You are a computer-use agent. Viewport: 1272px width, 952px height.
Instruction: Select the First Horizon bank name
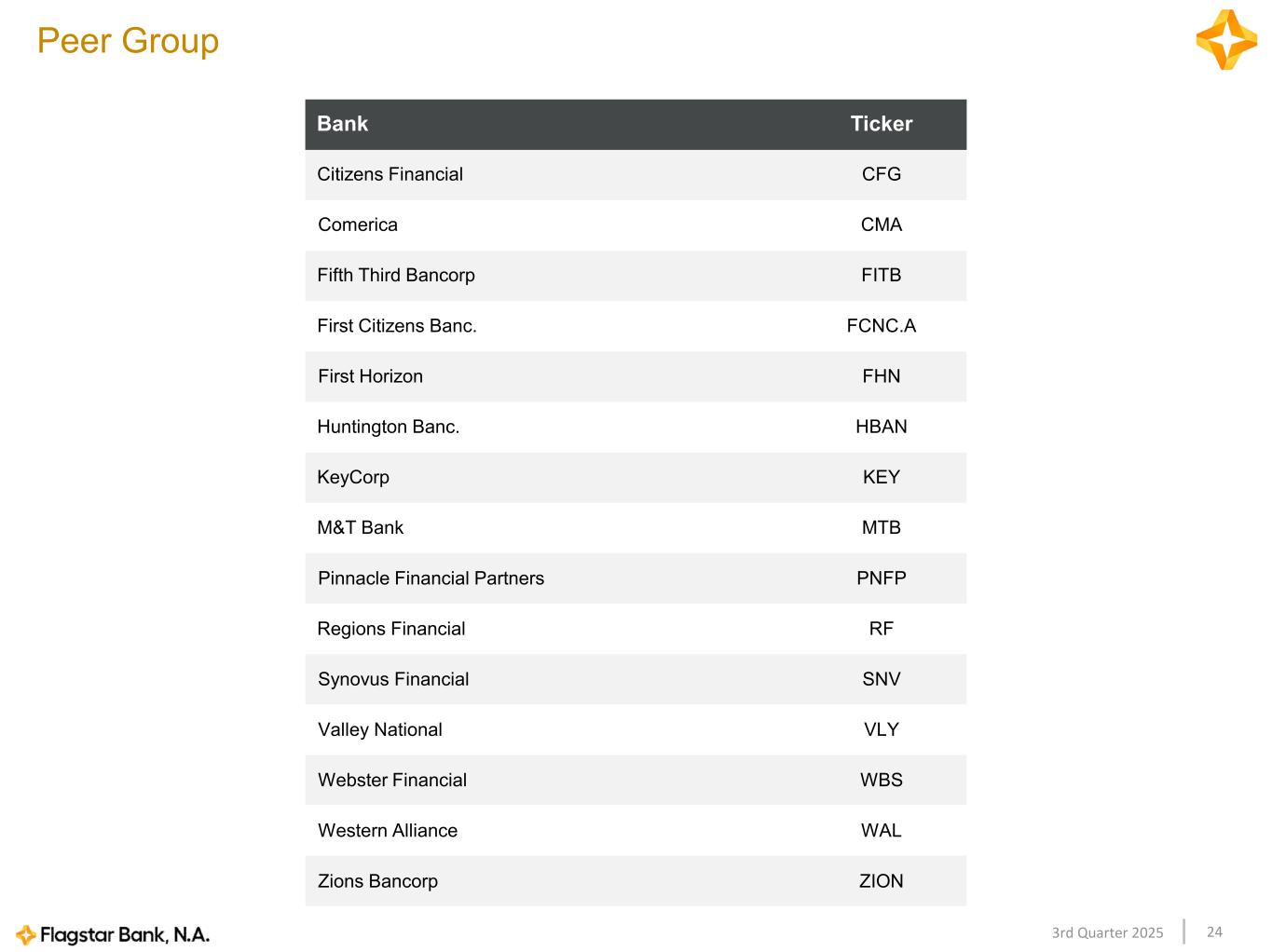click(370, 376)
